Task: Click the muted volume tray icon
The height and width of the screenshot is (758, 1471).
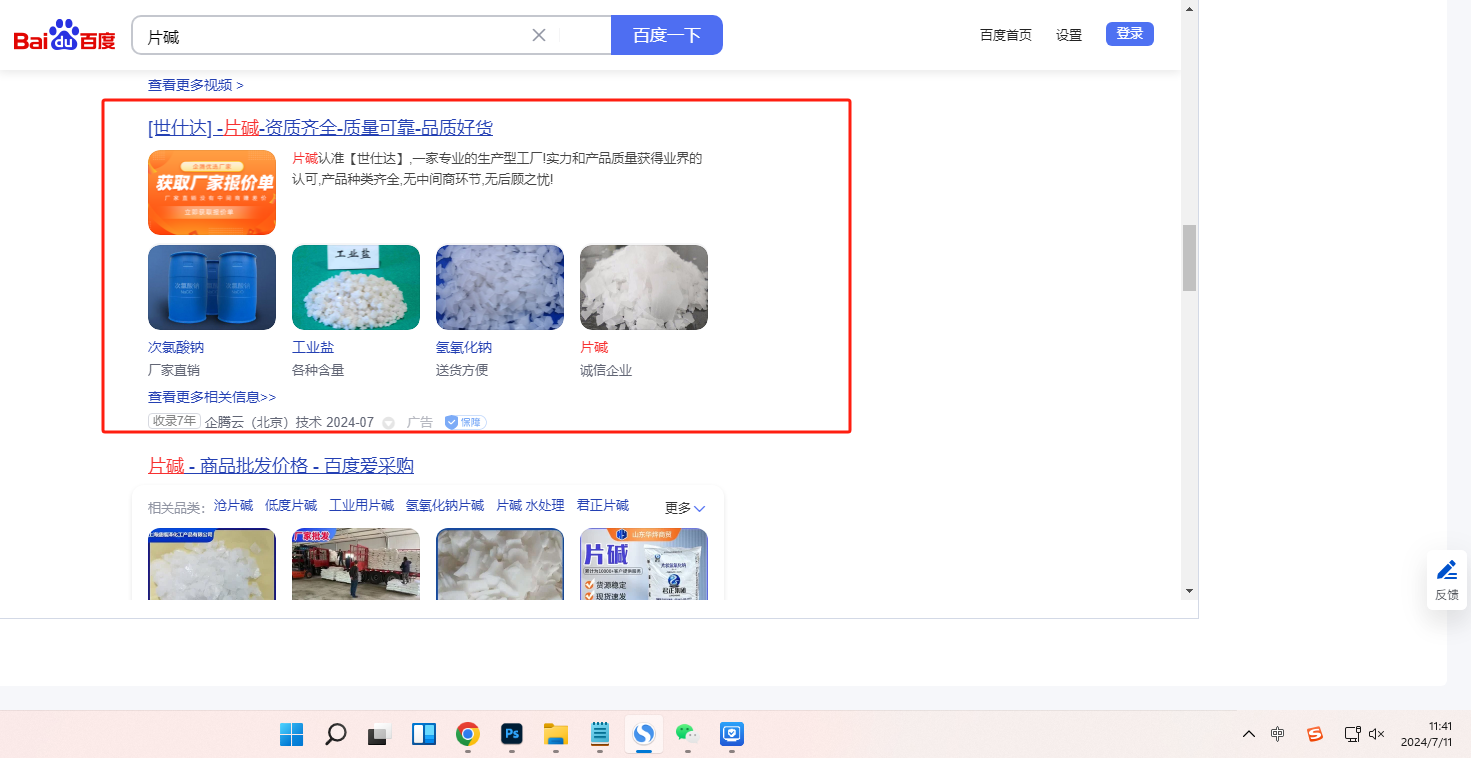Action: tap(1377, 734)
